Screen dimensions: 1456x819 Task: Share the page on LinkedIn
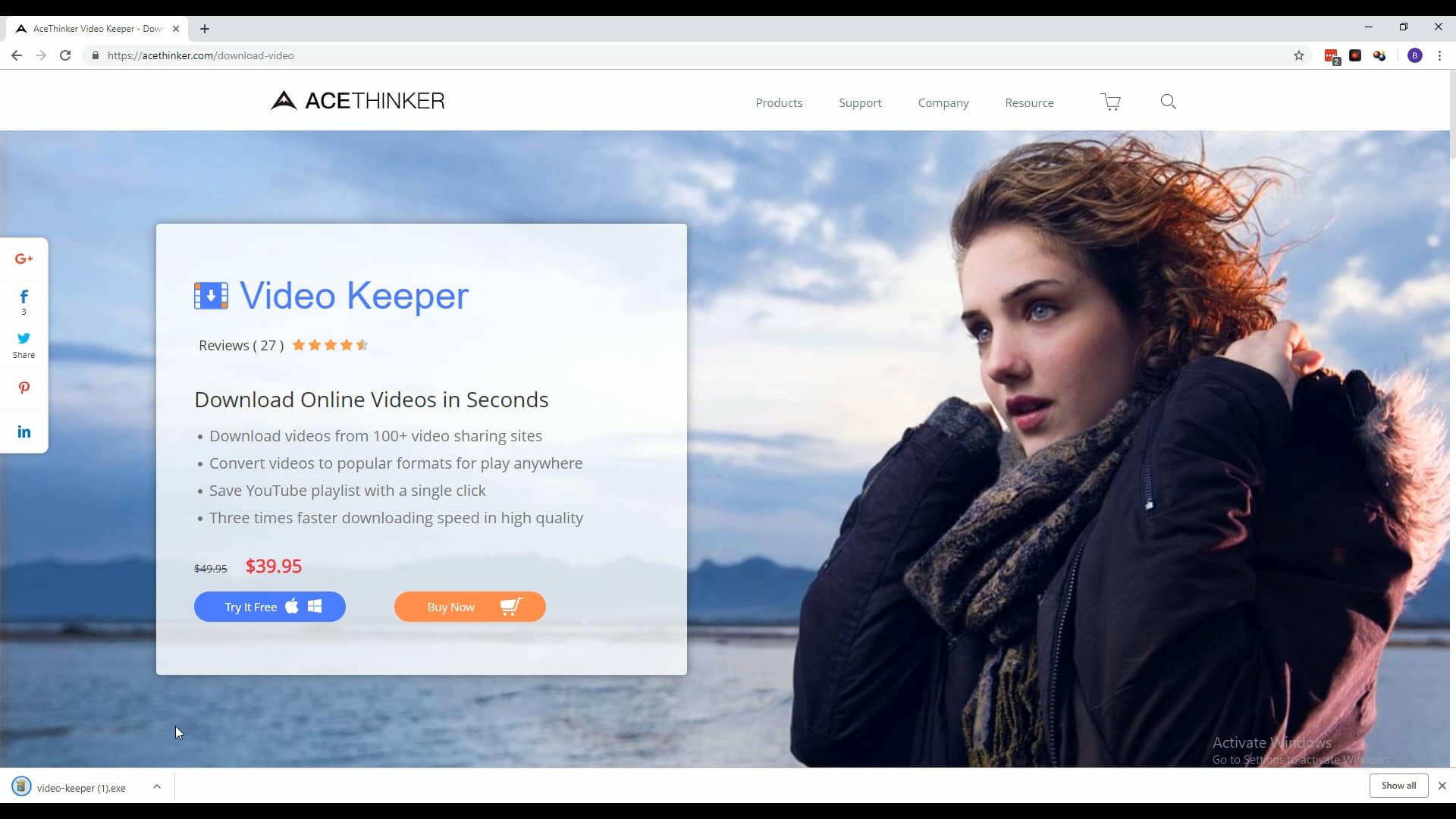click(x=24, y=431)
